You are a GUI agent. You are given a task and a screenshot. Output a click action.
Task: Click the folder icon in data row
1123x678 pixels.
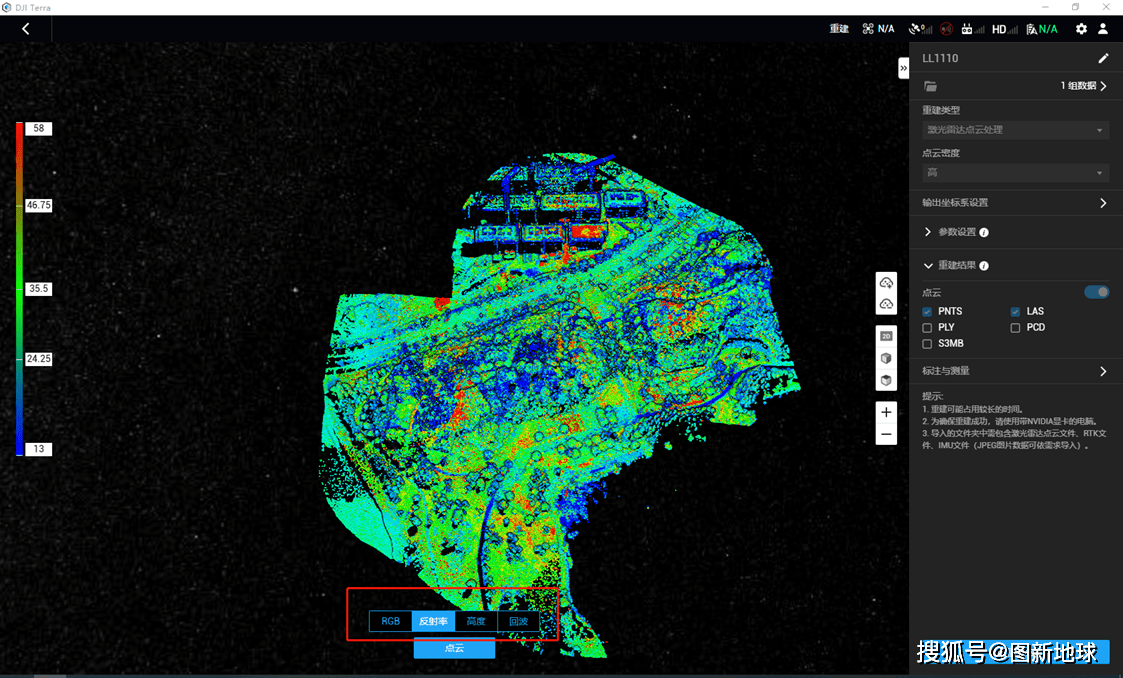coord(930,86)
